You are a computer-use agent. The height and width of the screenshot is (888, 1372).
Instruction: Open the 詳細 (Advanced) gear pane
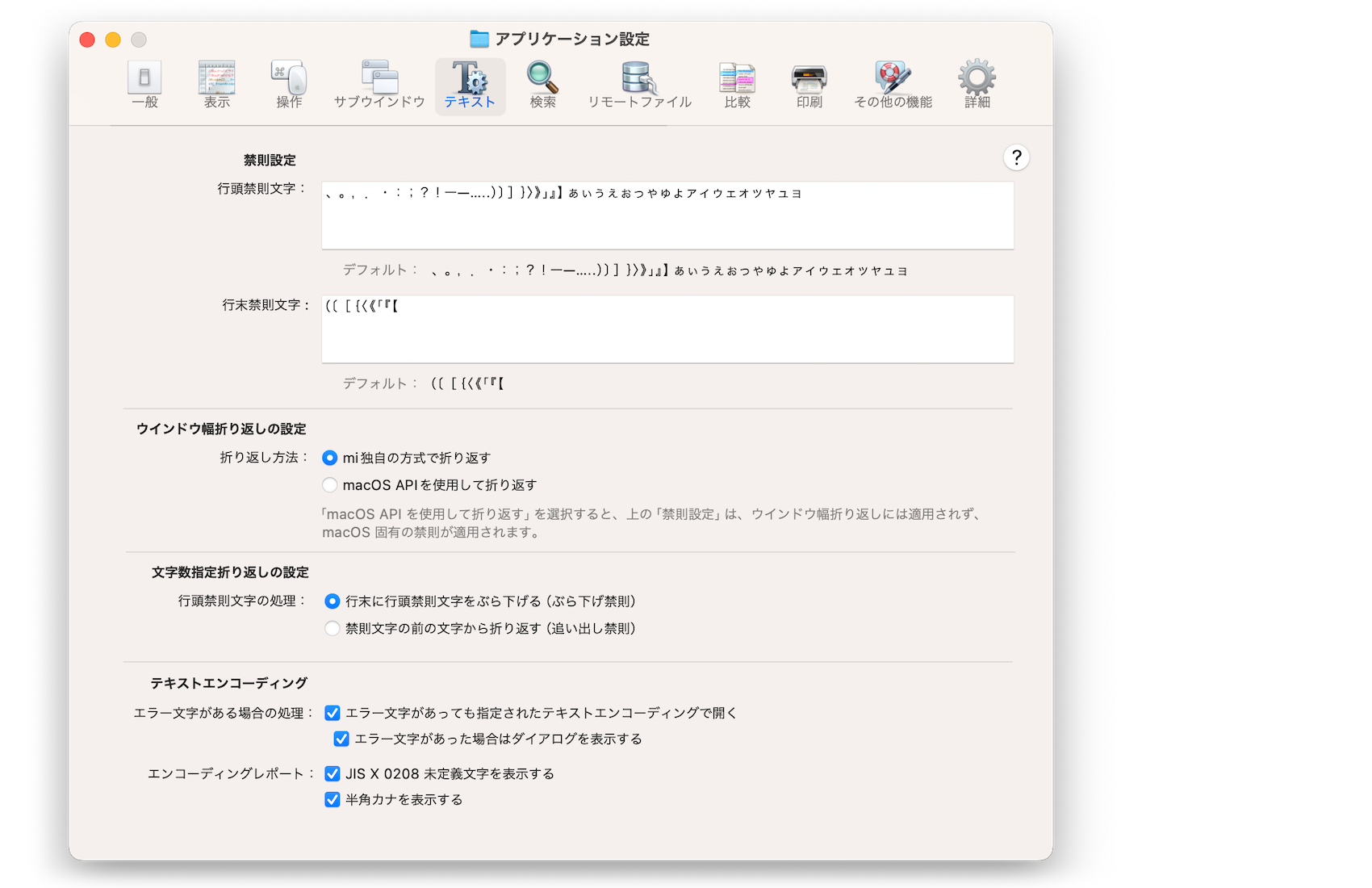(x=977, y=84)
